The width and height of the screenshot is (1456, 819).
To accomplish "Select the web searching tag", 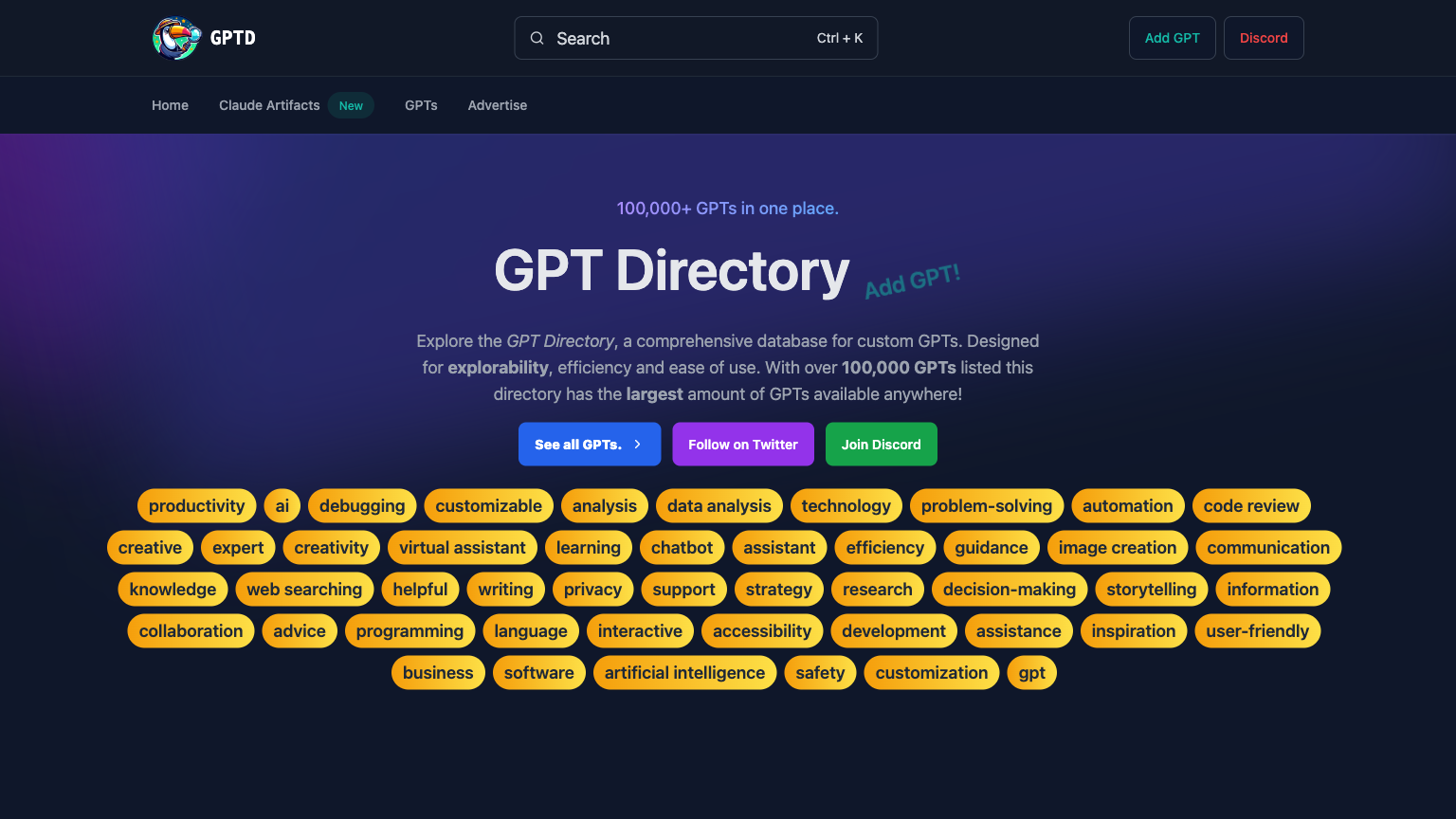I will [304, 589].
